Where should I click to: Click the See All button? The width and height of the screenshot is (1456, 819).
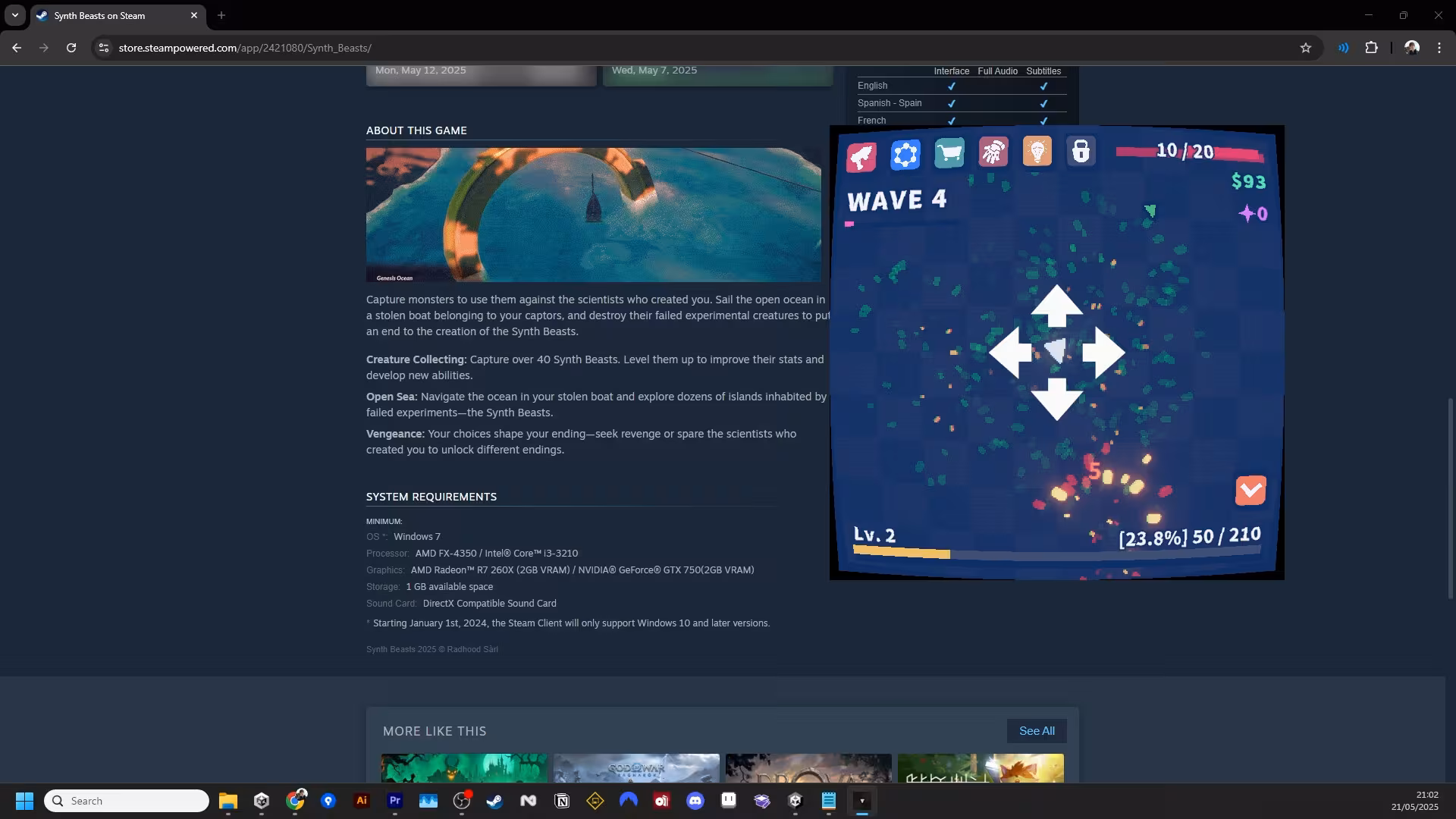(x=1037, y=731)
